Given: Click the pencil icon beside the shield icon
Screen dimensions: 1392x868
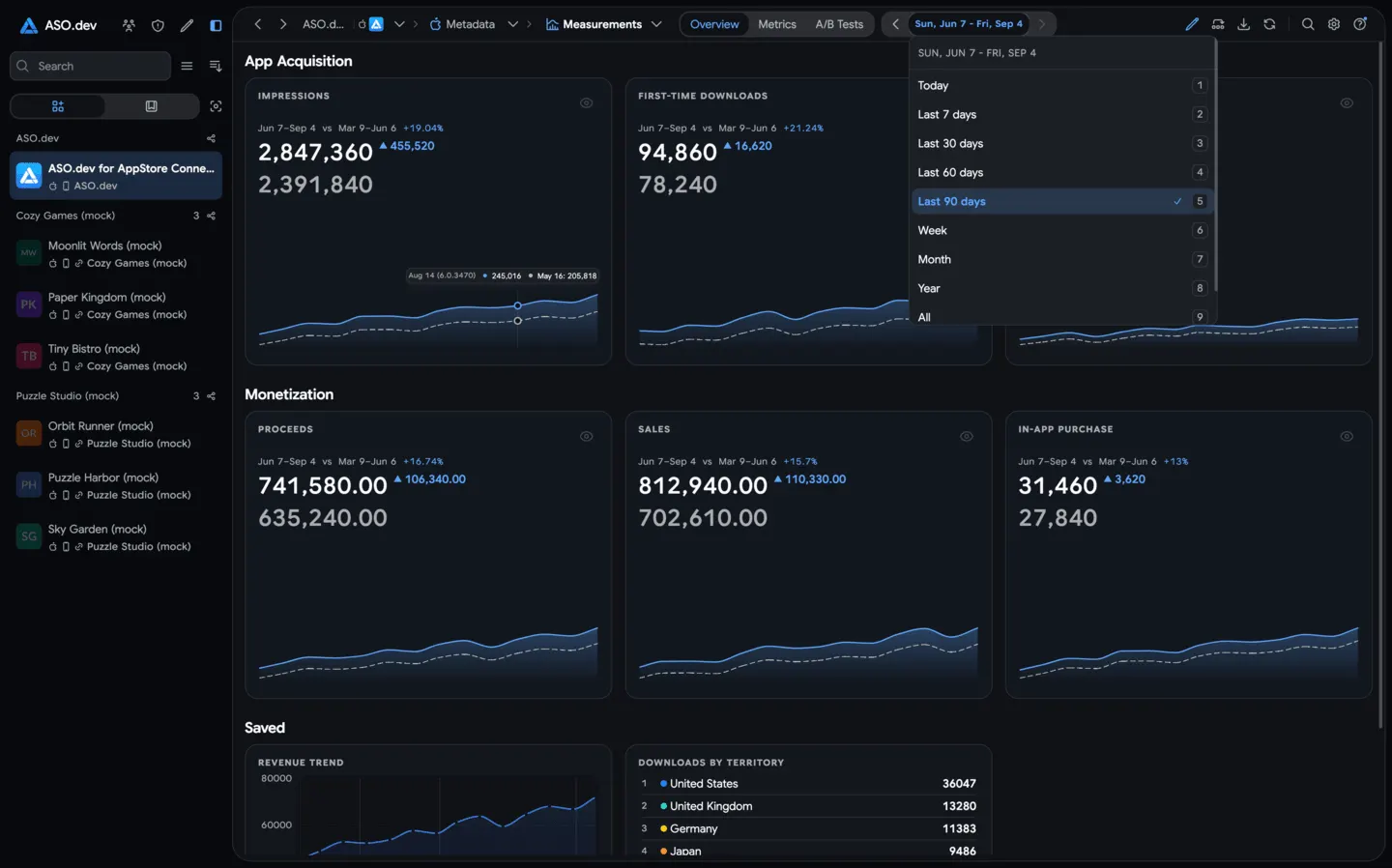Looking at the screenshot, I should (187, 25).
